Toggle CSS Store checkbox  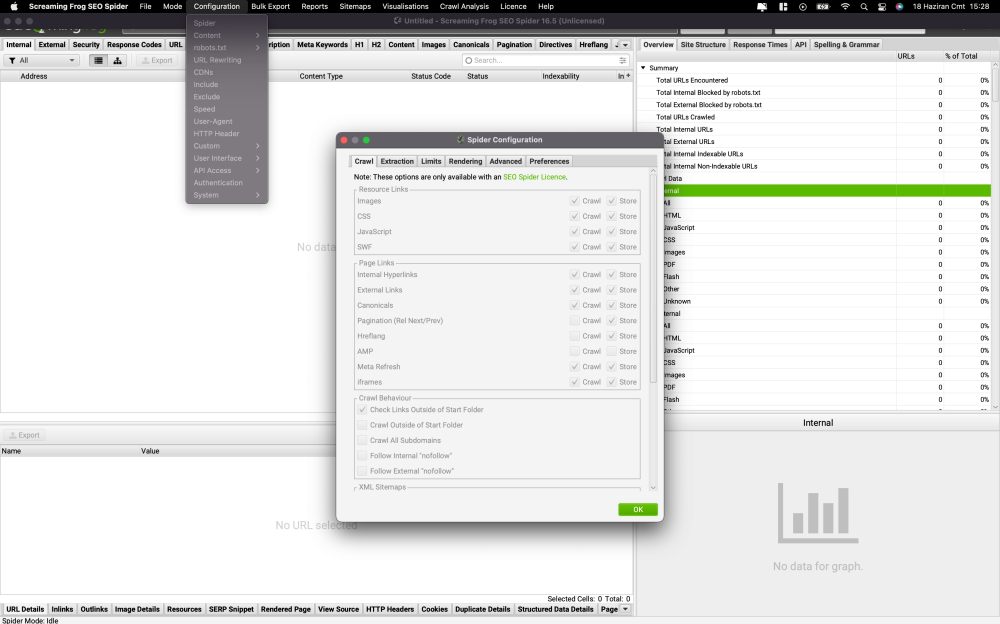612,216
